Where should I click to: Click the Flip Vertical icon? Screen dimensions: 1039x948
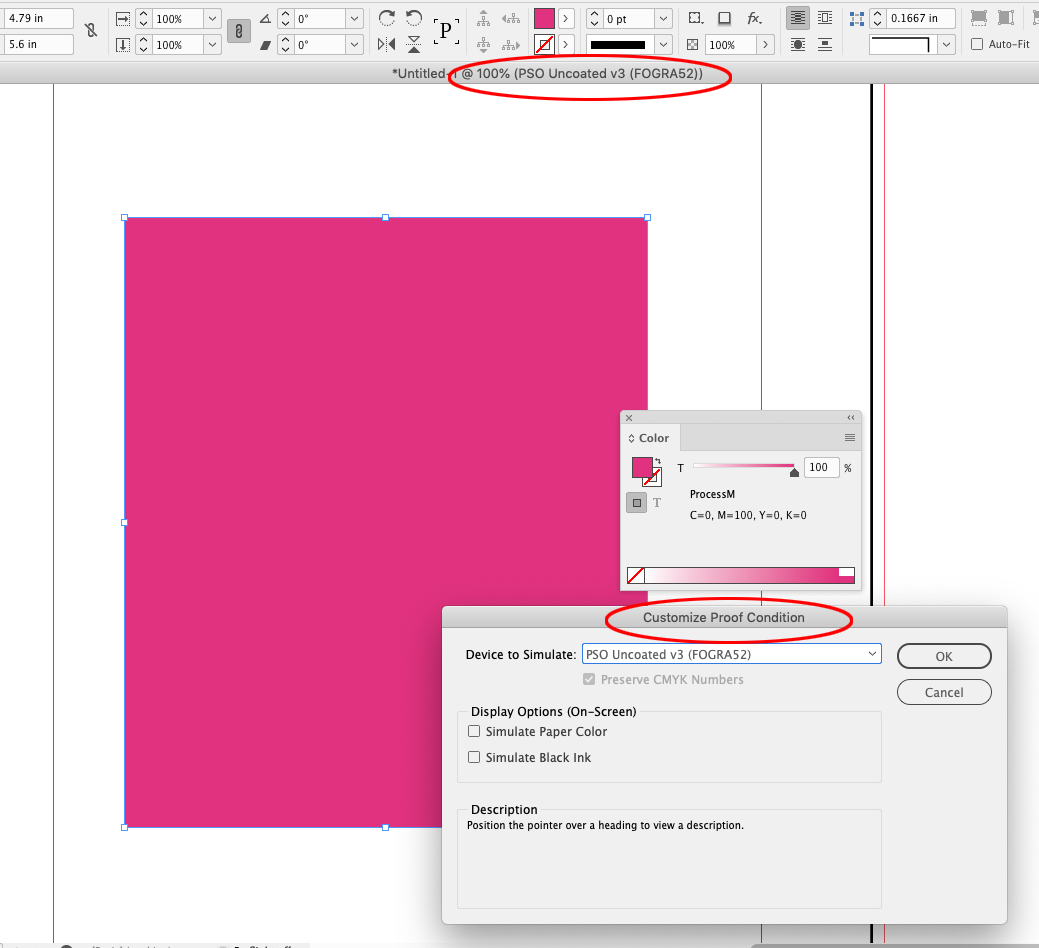(x=414, y=44)
